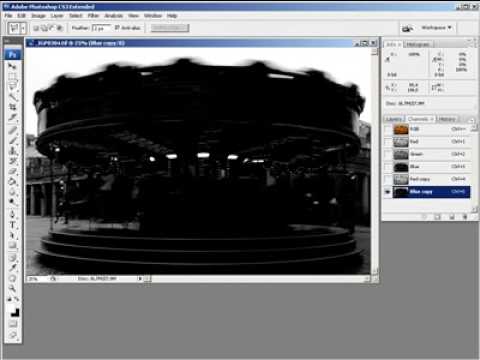The image size is (480, 360).
Task: Choose Intersect with Selection mode
Action: pos(60,28)
